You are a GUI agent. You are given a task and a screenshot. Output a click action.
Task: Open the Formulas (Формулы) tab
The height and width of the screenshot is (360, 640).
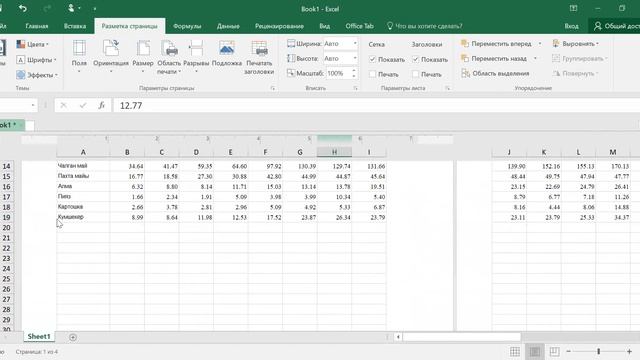coord(187,26)
